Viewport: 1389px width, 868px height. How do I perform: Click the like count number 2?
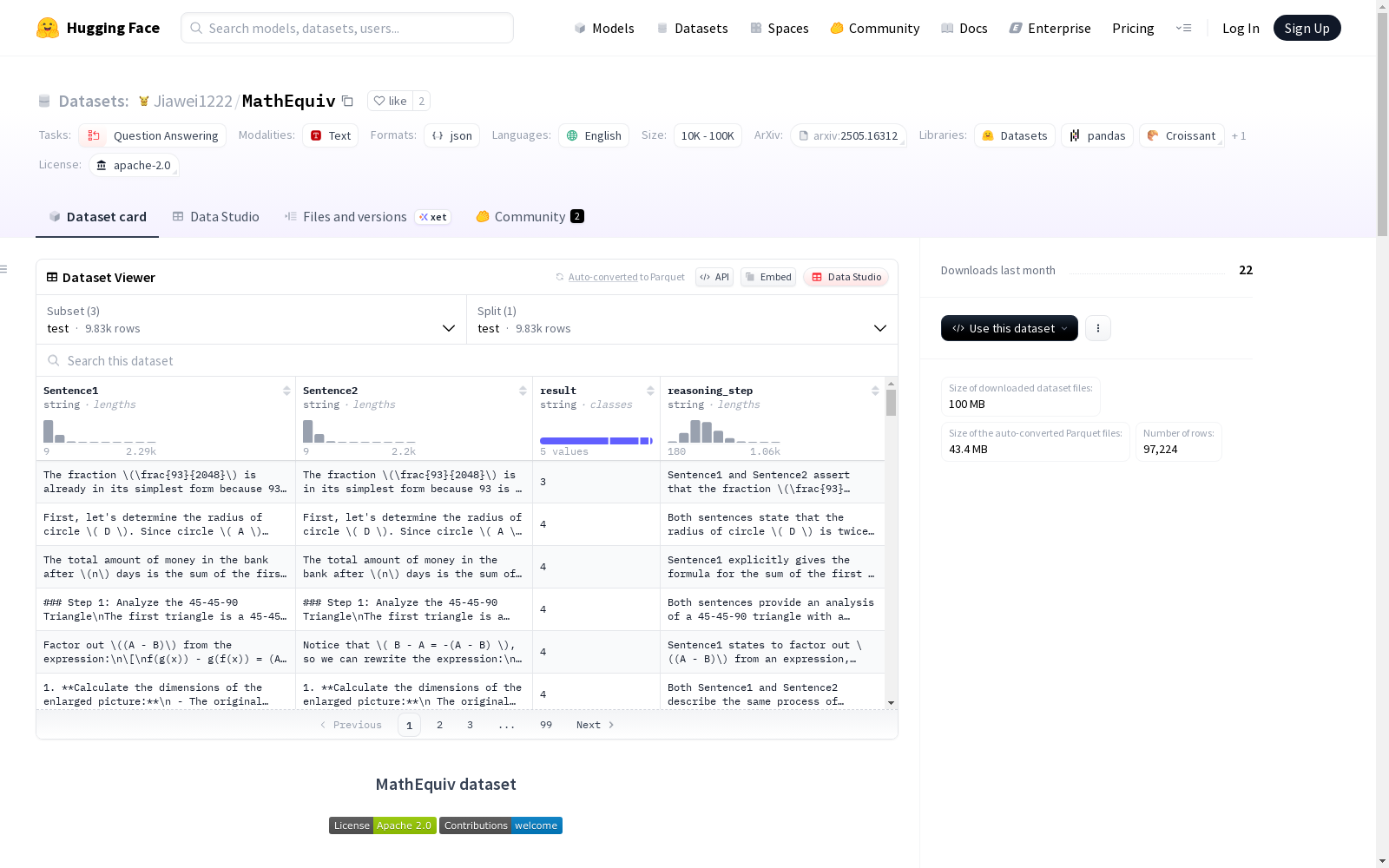(422, 101)
